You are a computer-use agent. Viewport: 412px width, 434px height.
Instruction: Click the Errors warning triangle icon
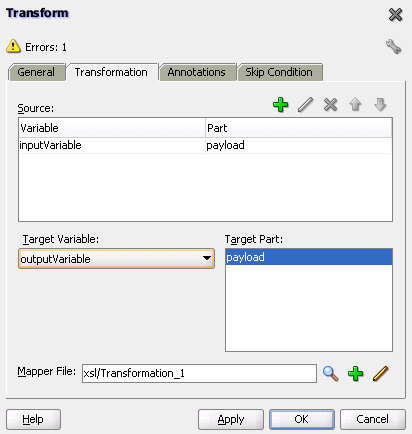[x=13, y=46]
